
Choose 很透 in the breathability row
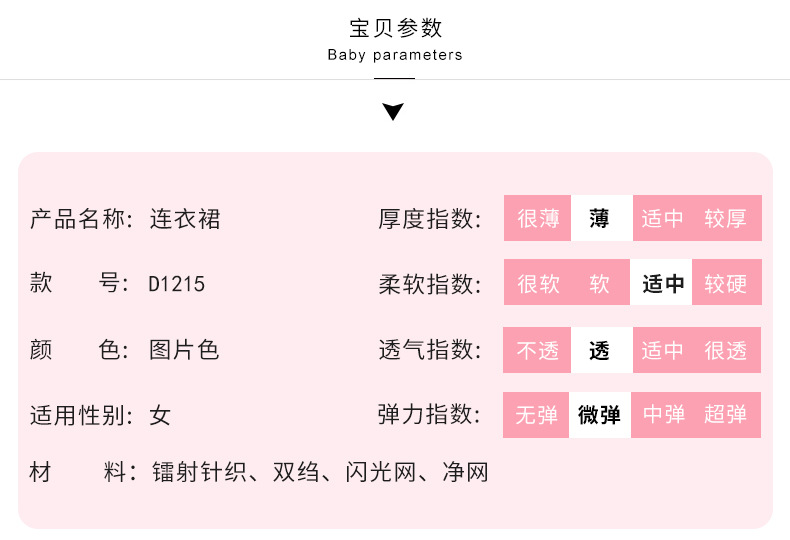(x=725, y=350)
